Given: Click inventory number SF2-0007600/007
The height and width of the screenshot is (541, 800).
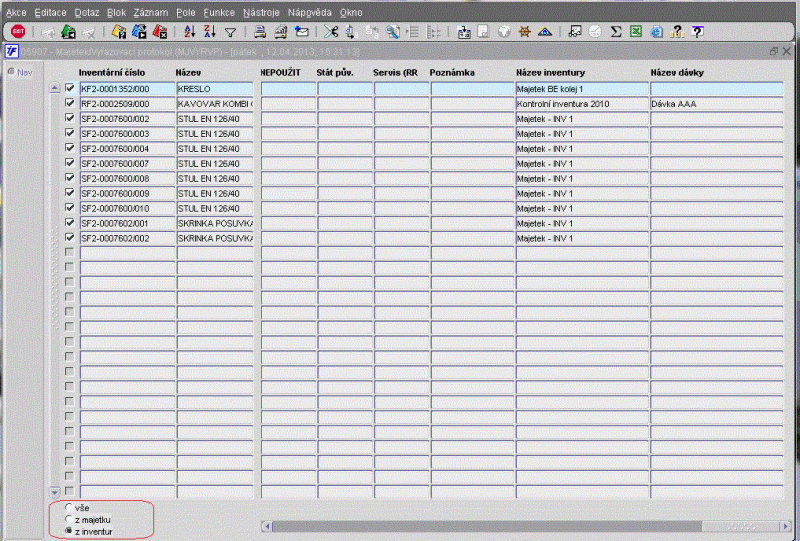Looking at the screenshot, I should click(x=127, y=163).
